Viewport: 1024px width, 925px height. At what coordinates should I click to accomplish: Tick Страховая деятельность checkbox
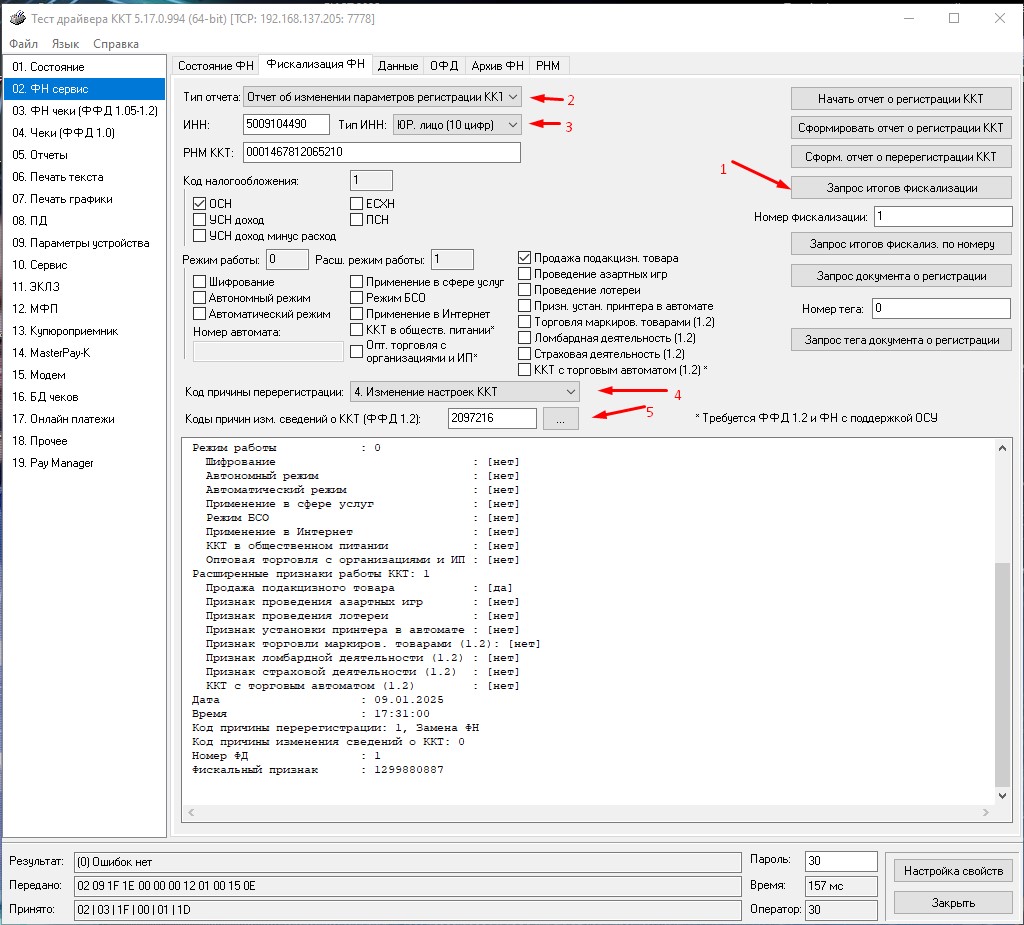click(524, 353)
